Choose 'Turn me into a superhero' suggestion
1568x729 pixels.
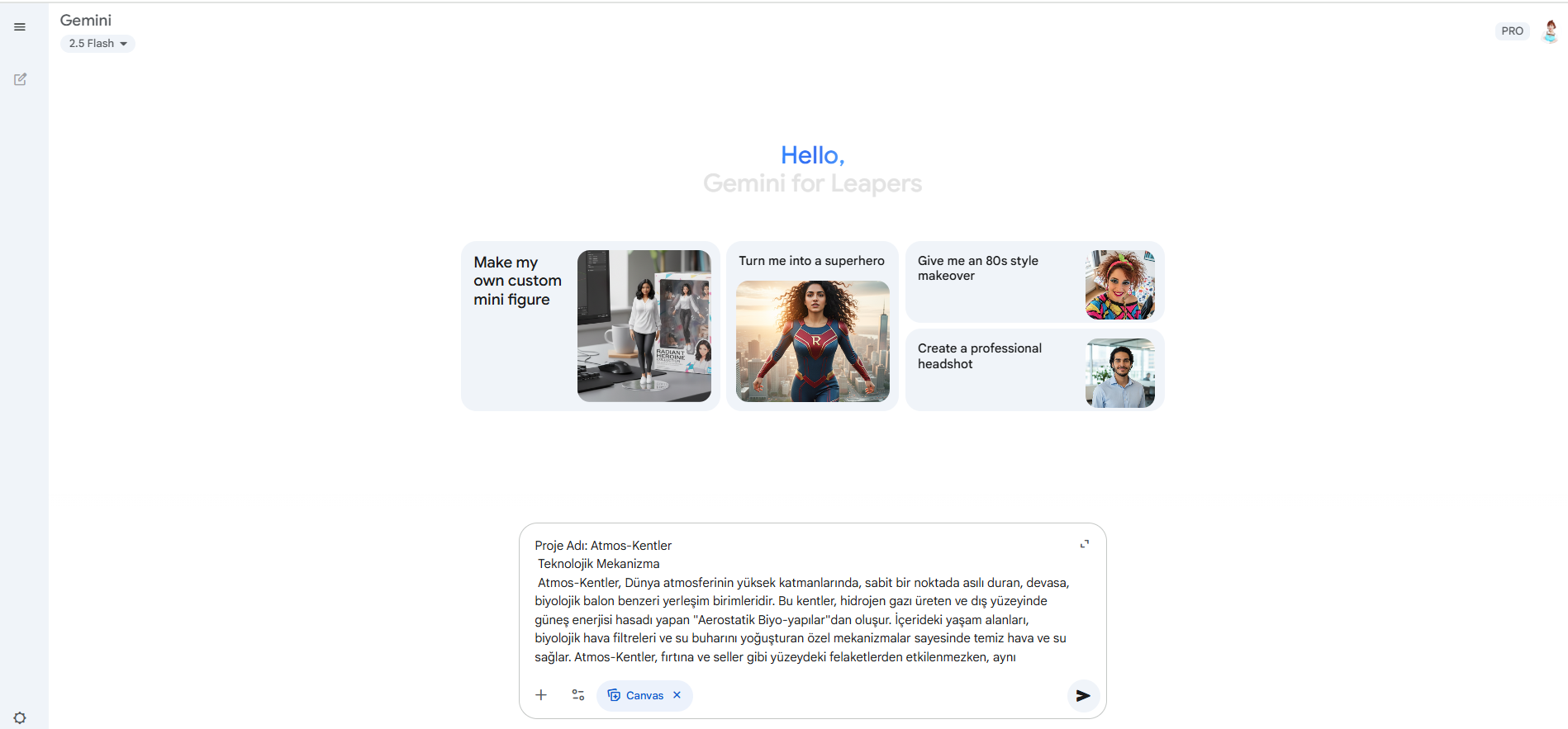click(811, 261)
